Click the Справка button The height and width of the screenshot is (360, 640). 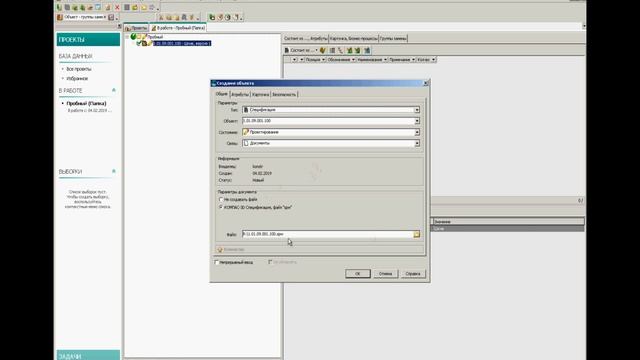pyautogui.click(x=413, y=274)
